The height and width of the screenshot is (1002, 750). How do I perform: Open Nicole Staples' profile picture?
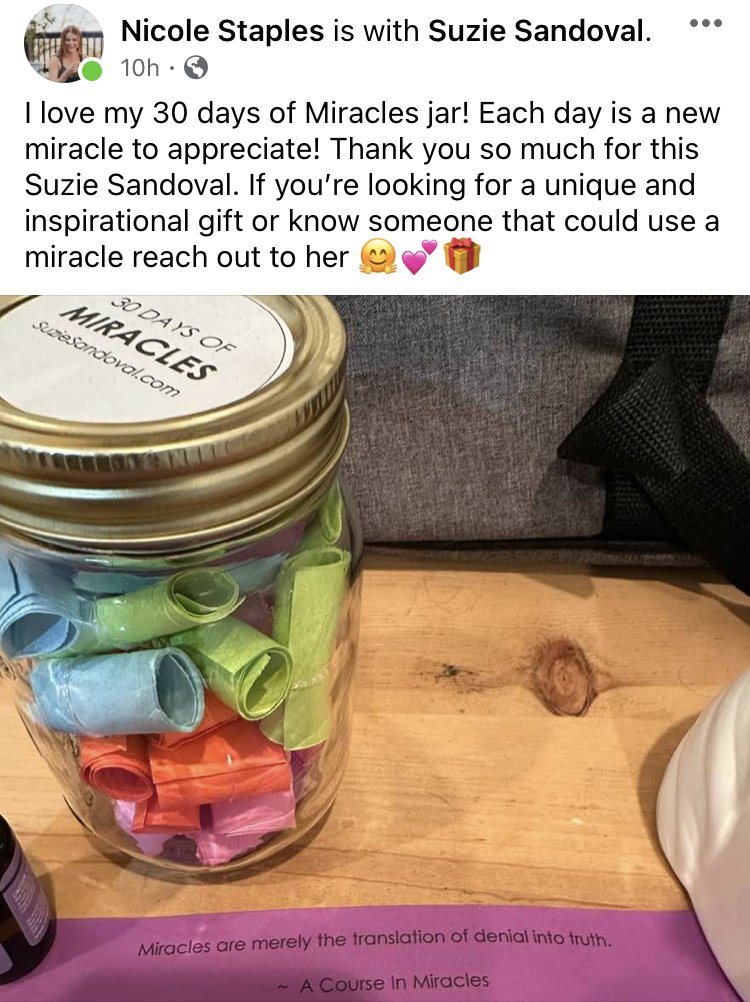(63, 44)
